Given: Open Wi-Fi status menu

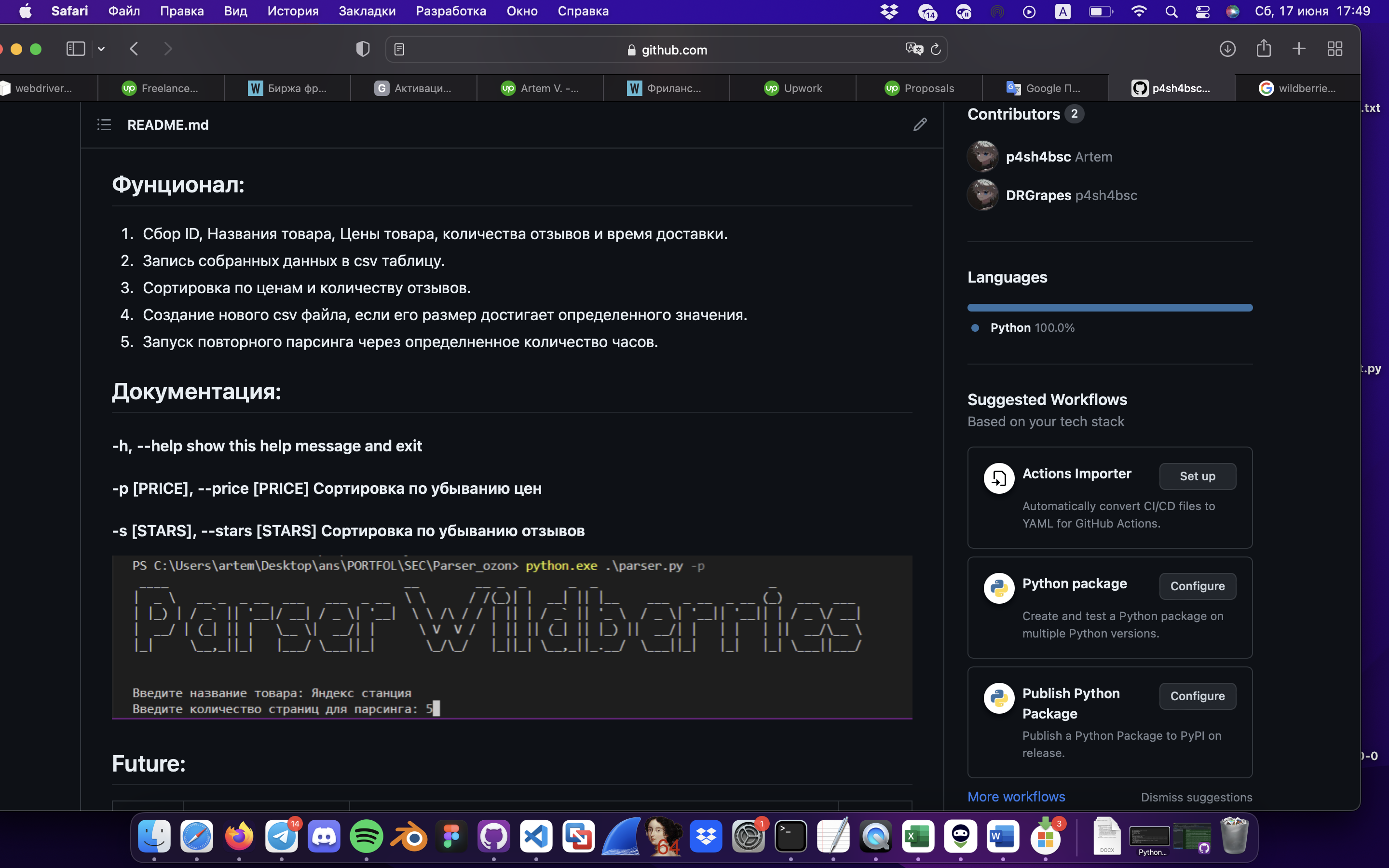Looking at the screenshot, I should click(1138, 12).
